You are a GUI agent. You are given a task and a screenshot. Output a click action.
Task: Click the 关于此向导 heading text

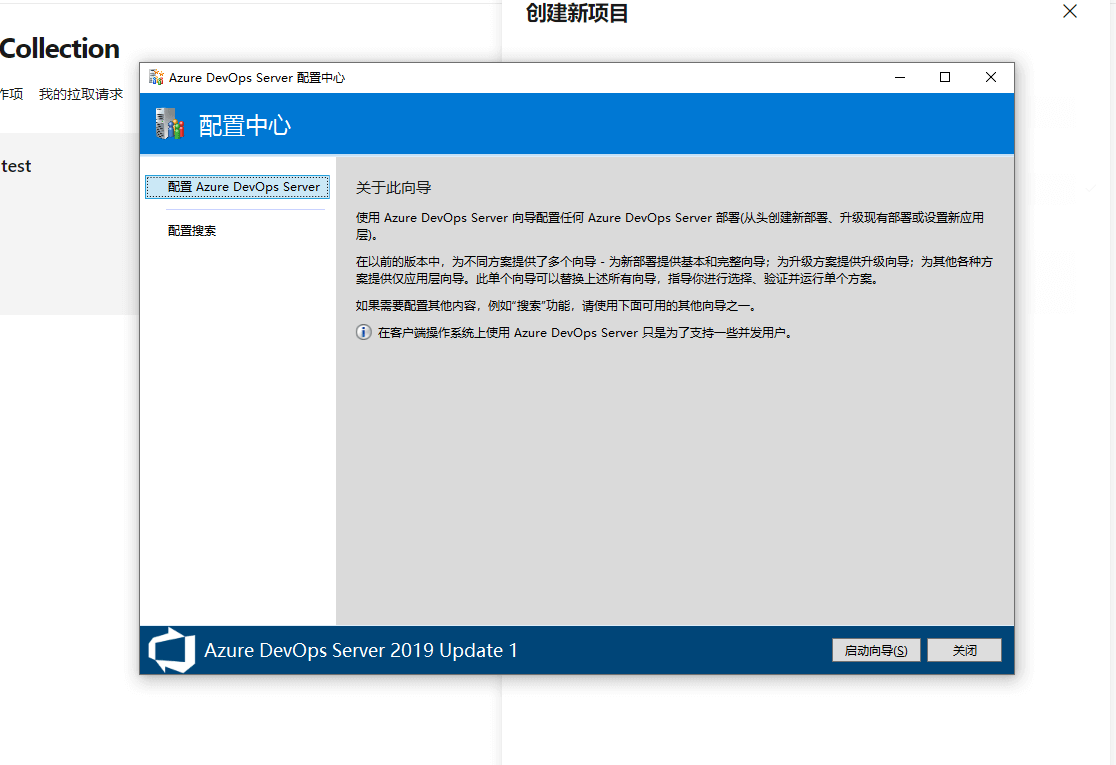[x=393, y=188]
